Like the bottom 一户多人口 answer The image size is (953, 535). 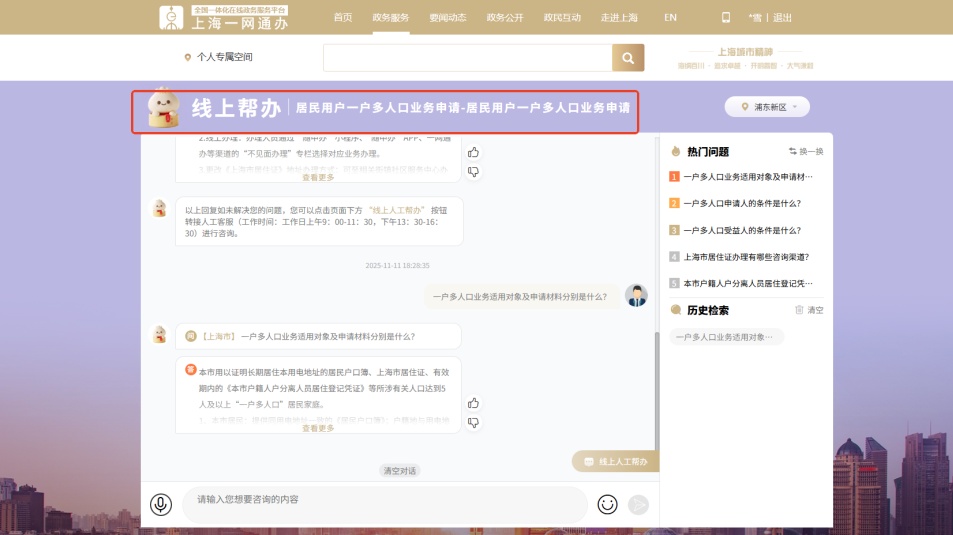pyautogui.click(x=473, y=403)
